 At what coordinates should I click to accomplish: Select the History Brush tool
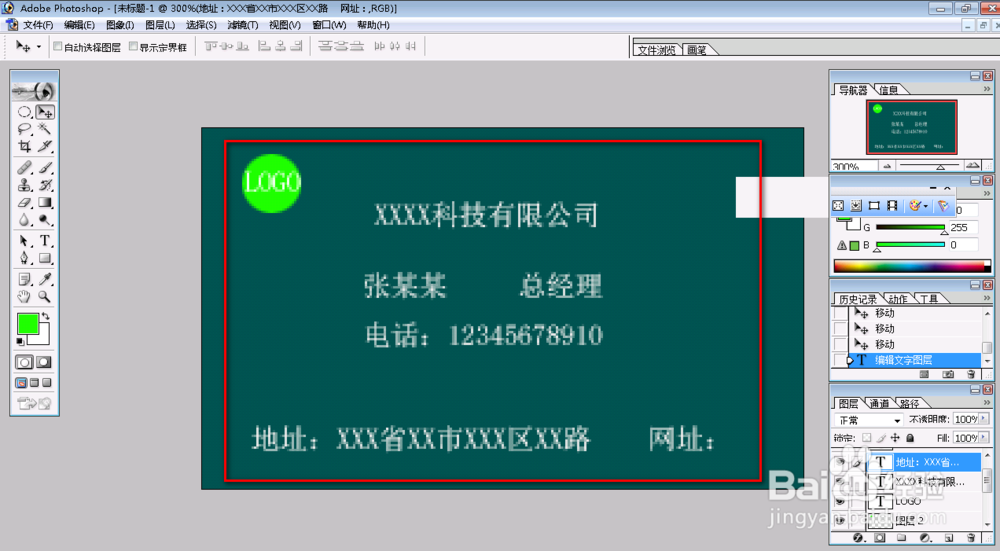point(45,185)
